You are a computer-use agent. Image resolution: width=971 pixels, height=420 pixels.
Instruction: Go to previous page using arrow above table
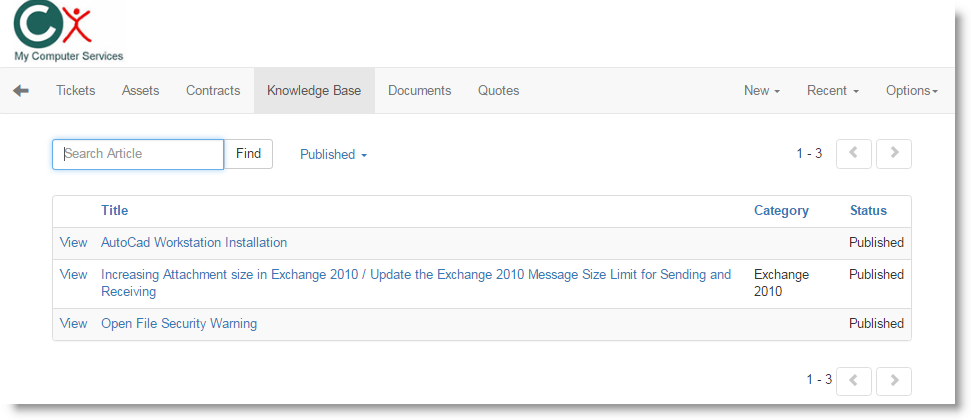(x=853, y=154)
